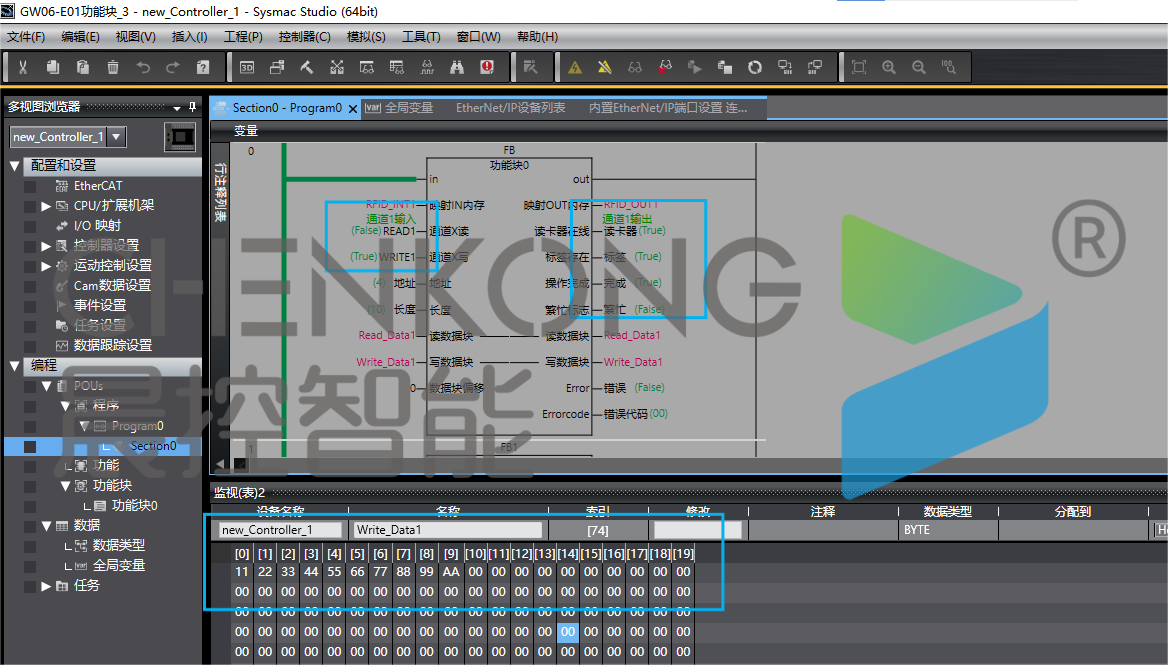
Task: Expand the CPU/扩展机架 node
Action: coord(46,206)
